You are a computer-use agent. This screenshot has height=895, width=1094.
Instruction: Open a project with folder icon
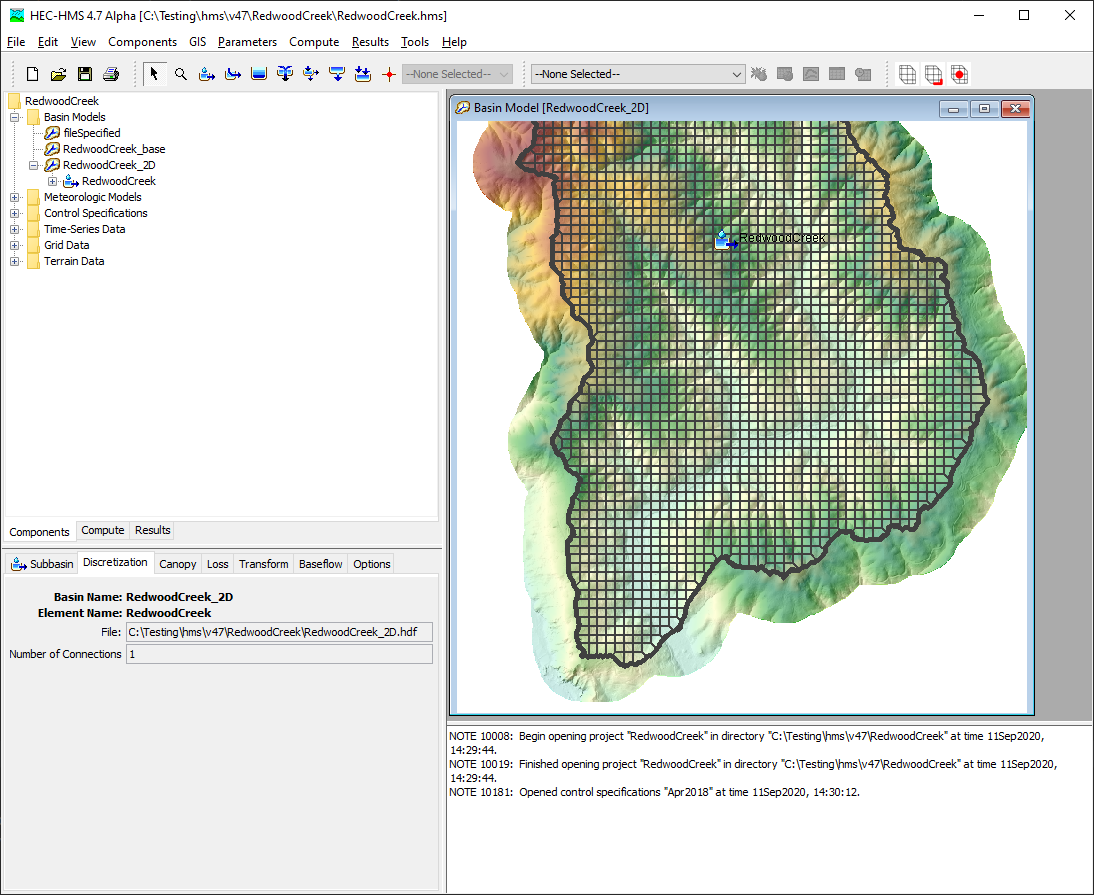click(x=59, y=74)
